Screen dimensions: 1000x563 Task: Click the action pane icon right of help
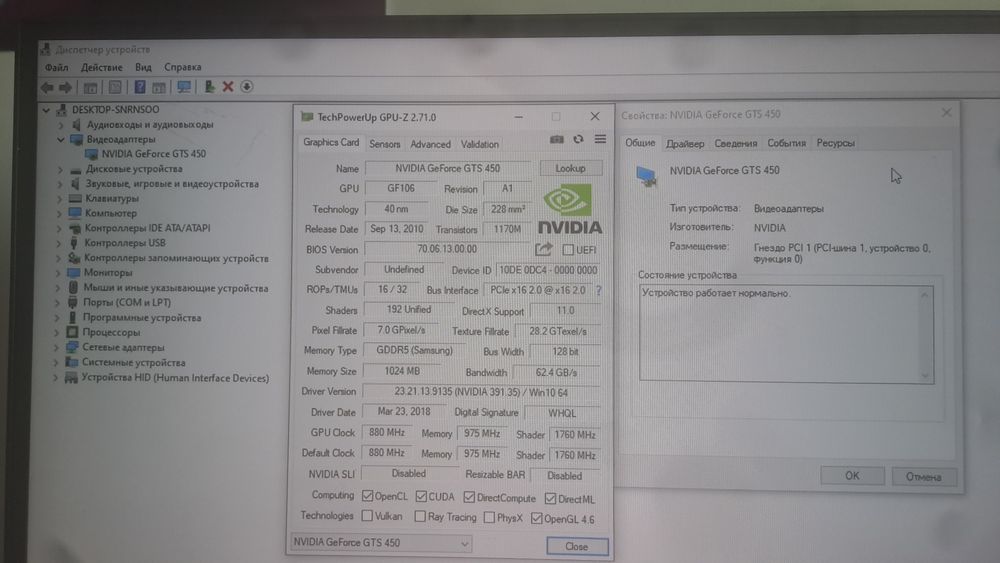pyautogui.click(x=159, y=87)
